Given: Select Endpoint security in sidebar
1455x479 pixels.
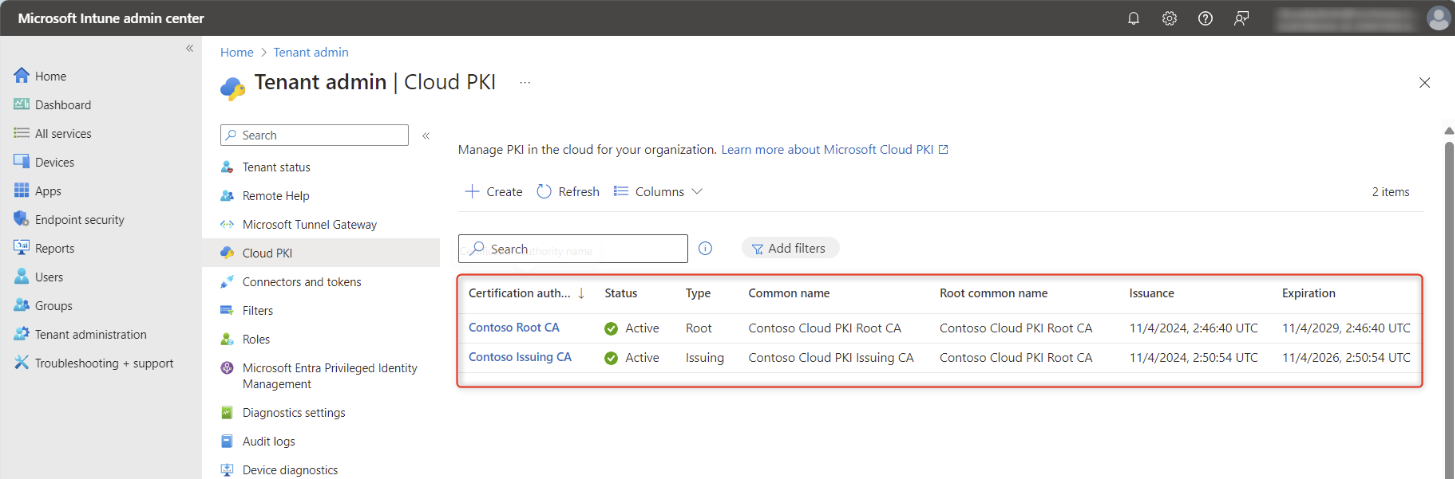Looking at the screenshot, I should point(79,220).
